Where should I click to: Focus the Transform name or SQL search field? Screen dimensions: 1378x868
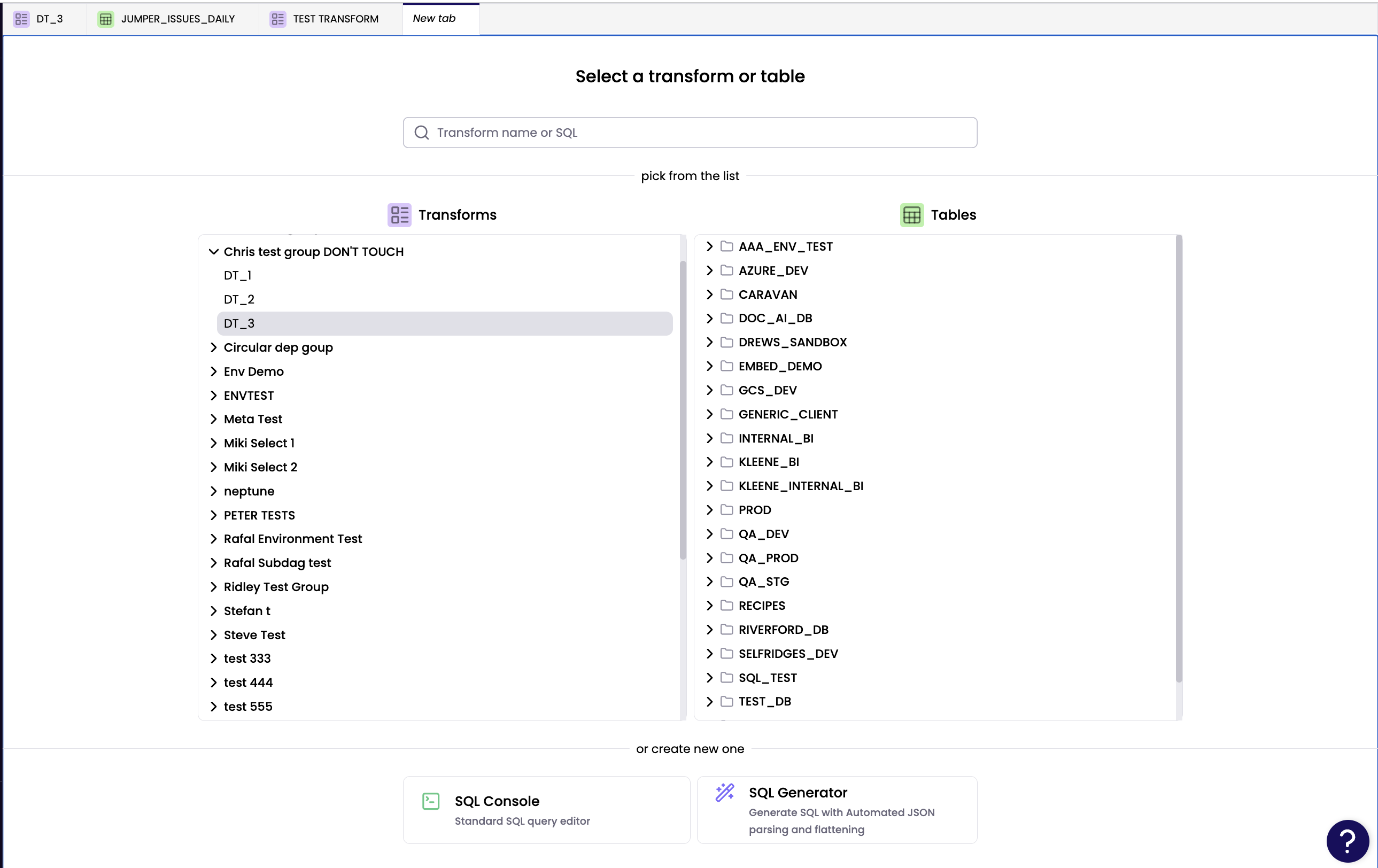(x=690, y=132)
